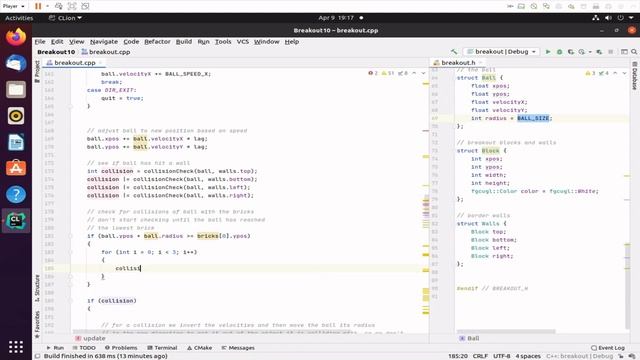Open the Event Log
The image size is (640, 360).
click(x=608, y=348)
